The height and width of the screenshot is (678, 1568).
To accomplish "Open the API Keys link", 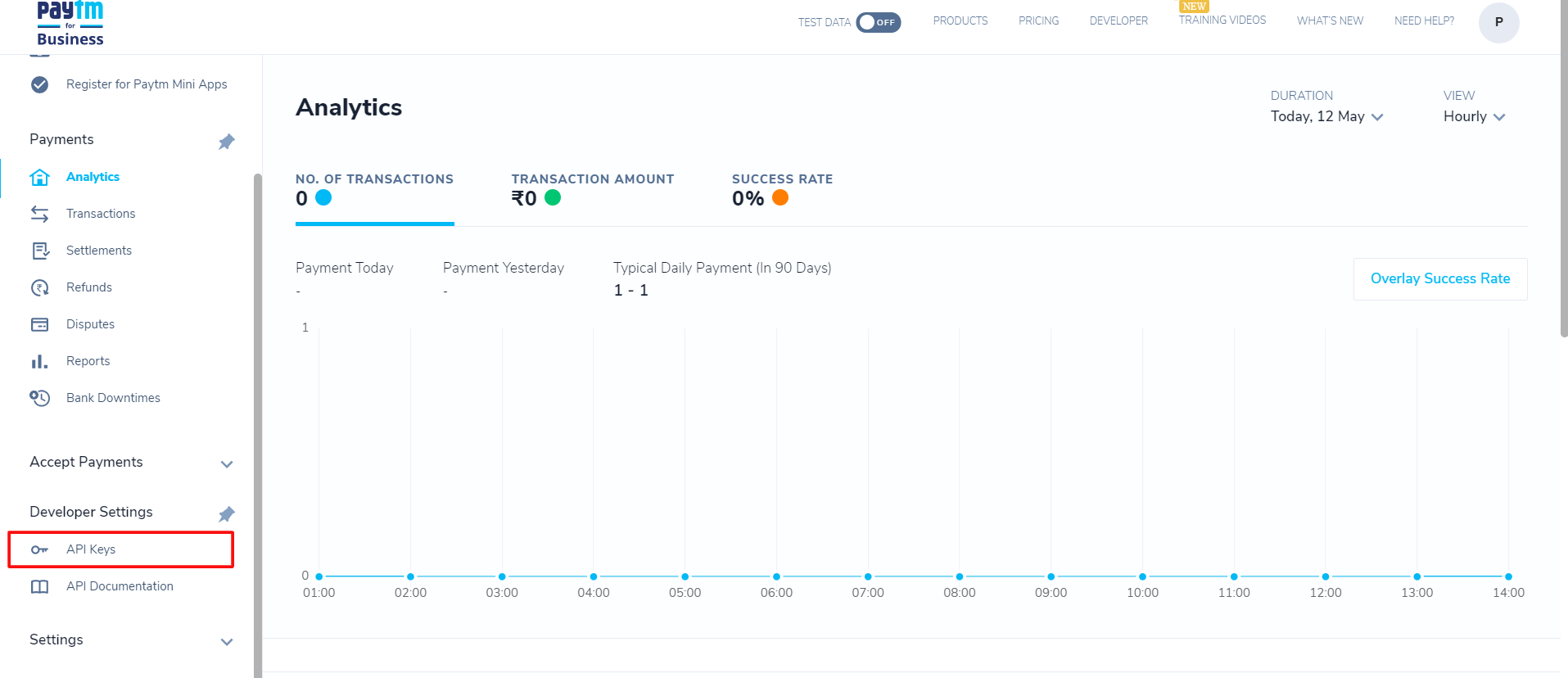I will [91, 549].
